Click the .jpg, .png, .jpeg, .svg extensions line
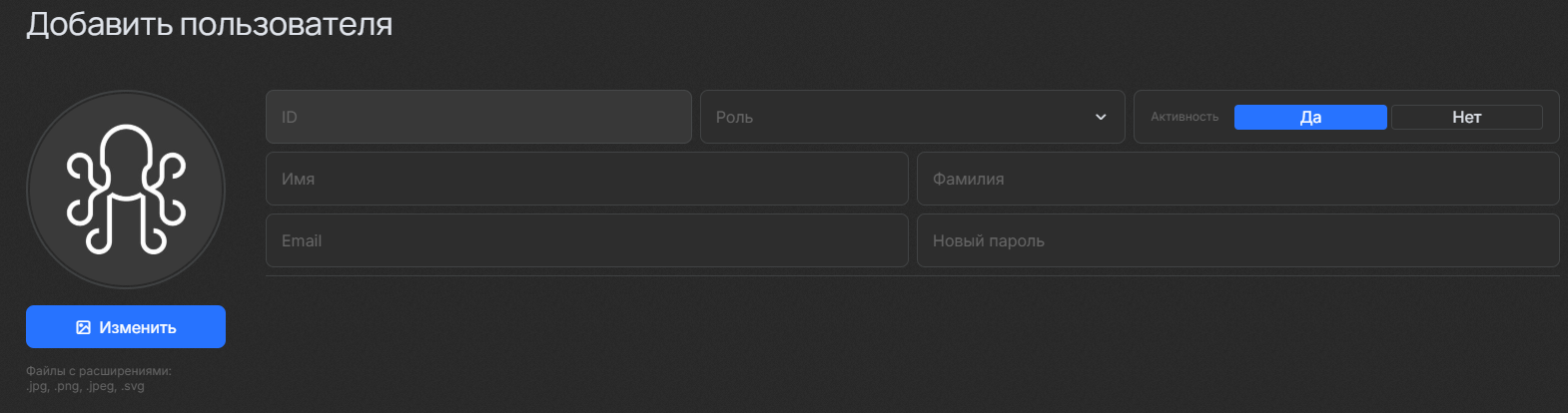The image size is (1568, 413). point(85,387)
